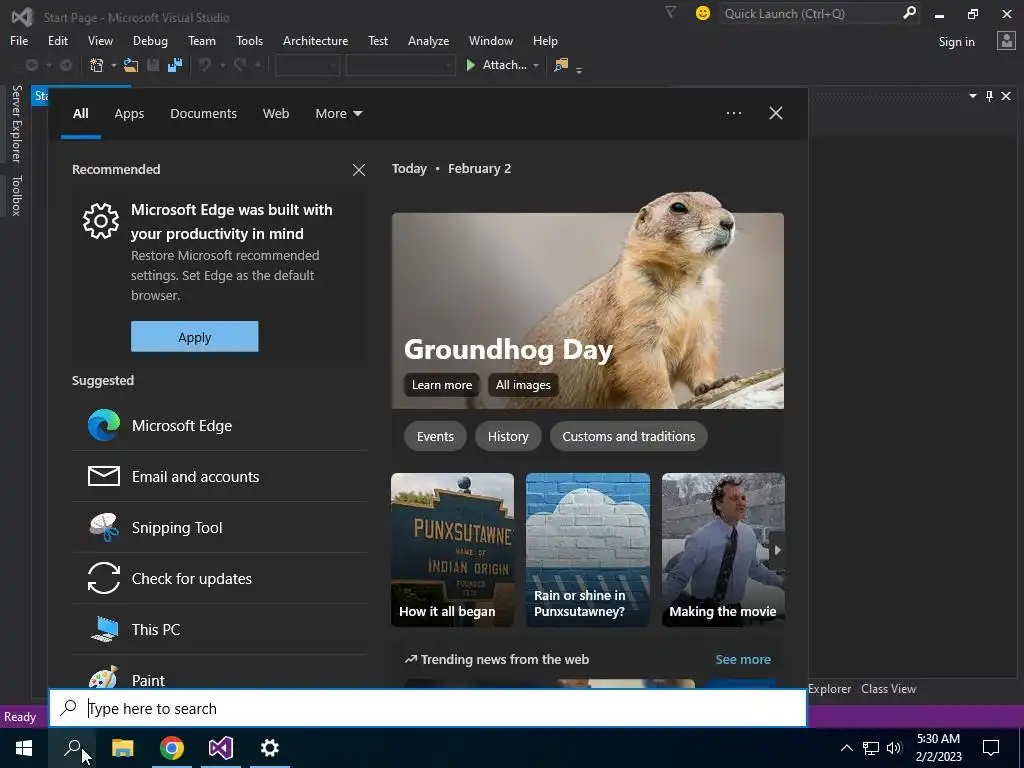This screenshot has height=768, width=1024.
Task: Switch to the Documents search tab
Action: (x=203, y=114)
